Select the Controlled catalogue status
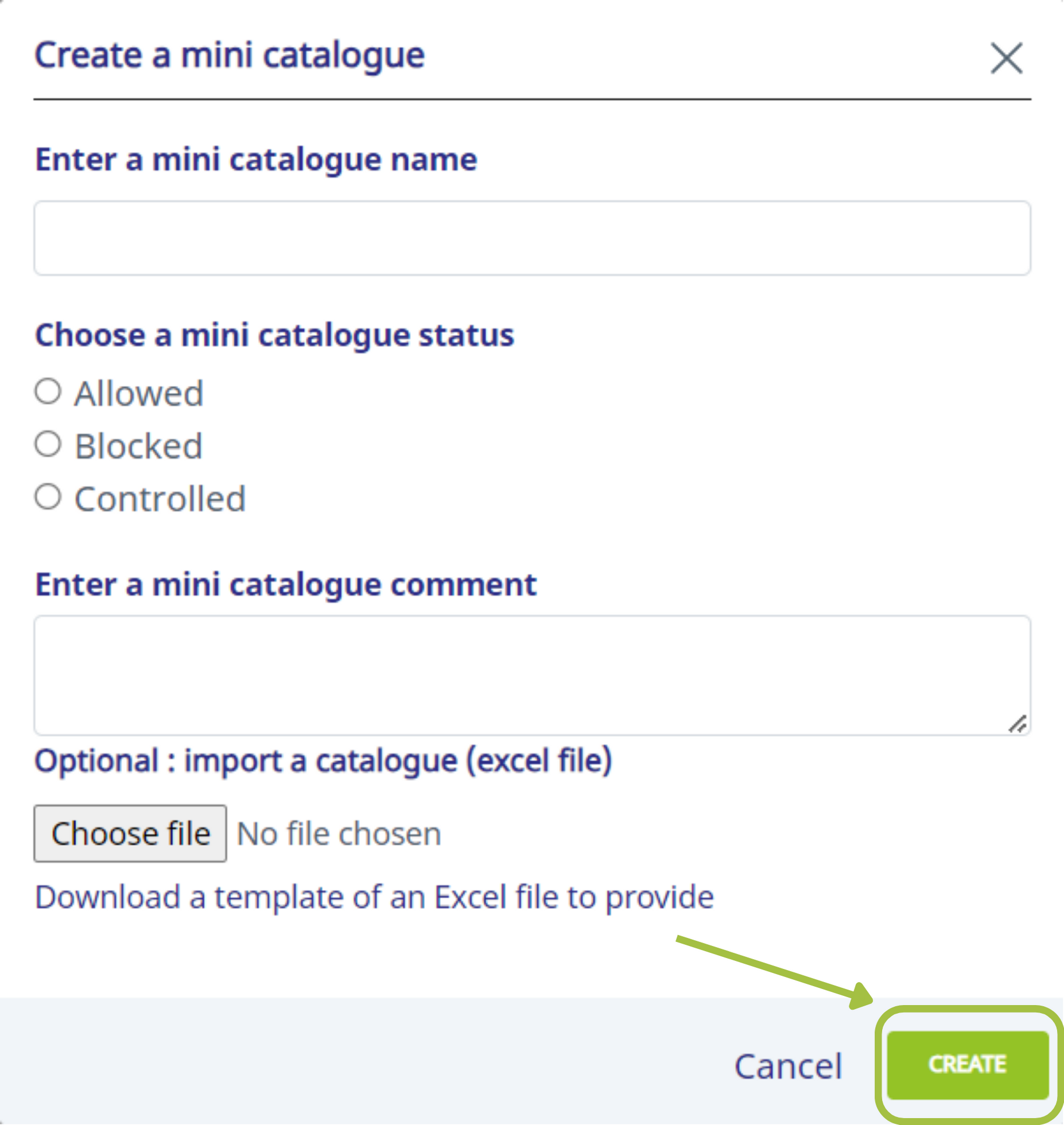Screen dimensions: 1064x1125 point(49,498)
